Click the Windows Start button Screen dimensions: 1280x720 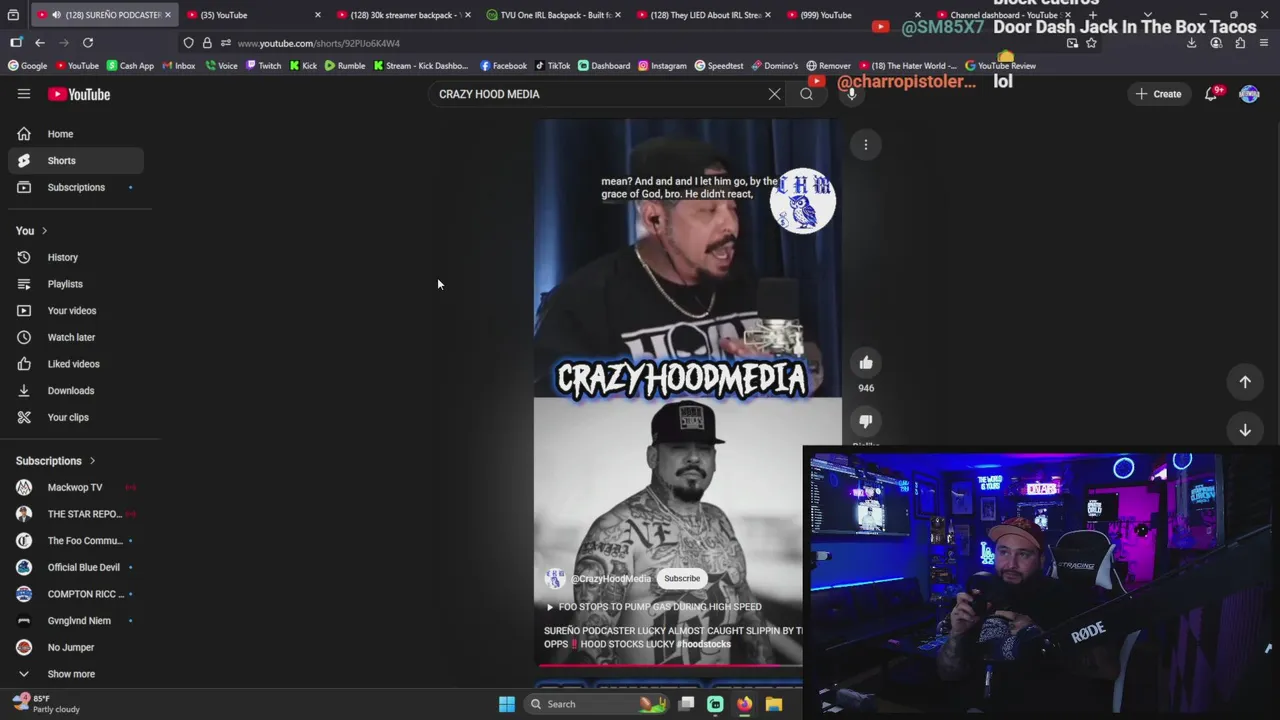pos(507,704)
